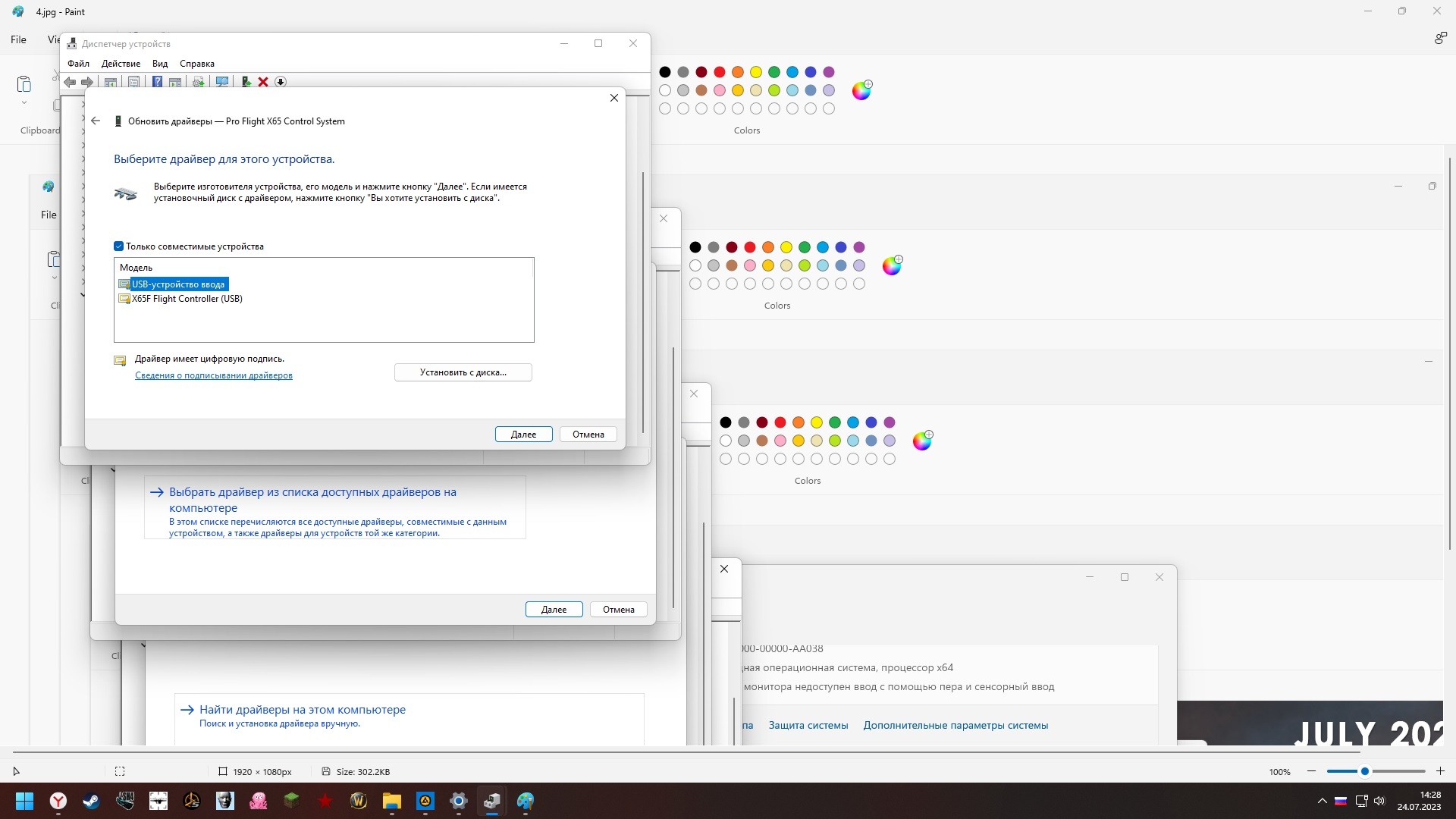
Task: Click the zoom slider handle in the Paint status bar
Action: (1364, 771)
